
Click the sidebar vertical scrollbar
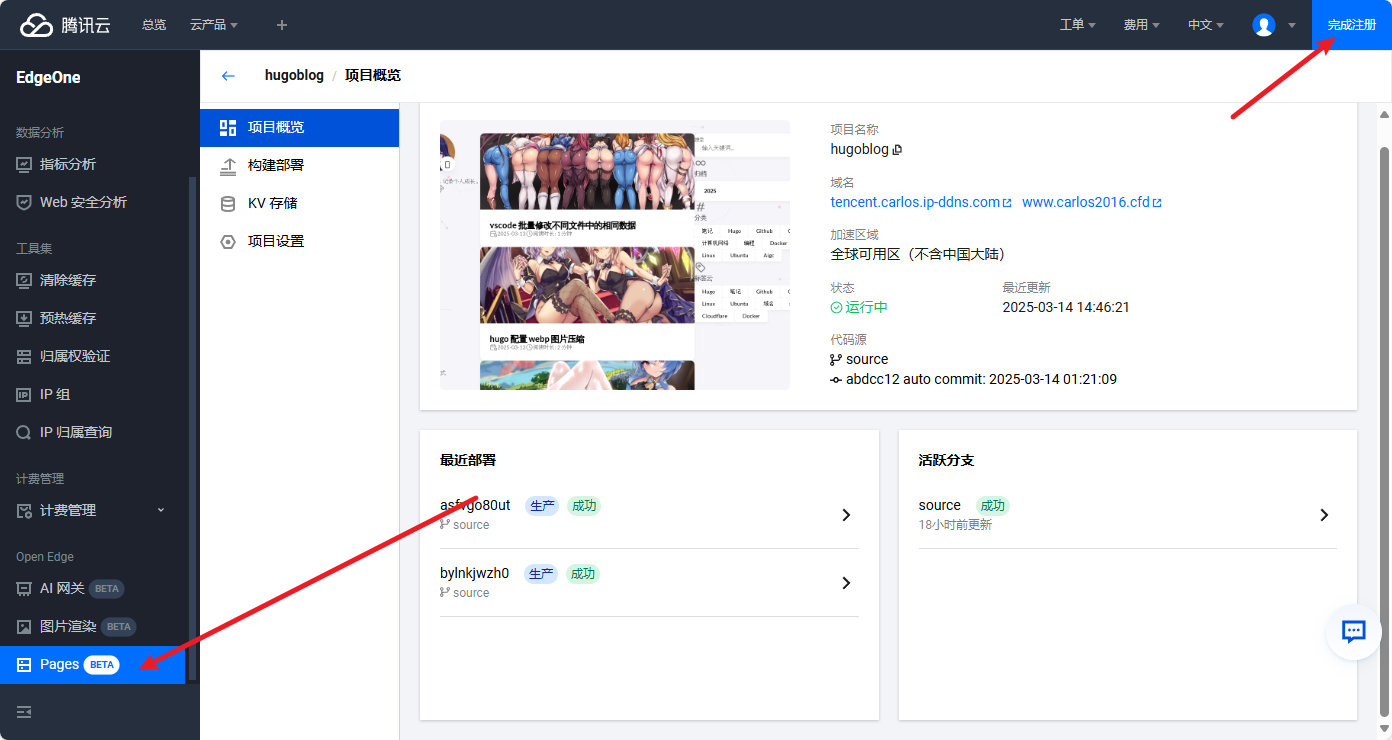pos(193,430)
